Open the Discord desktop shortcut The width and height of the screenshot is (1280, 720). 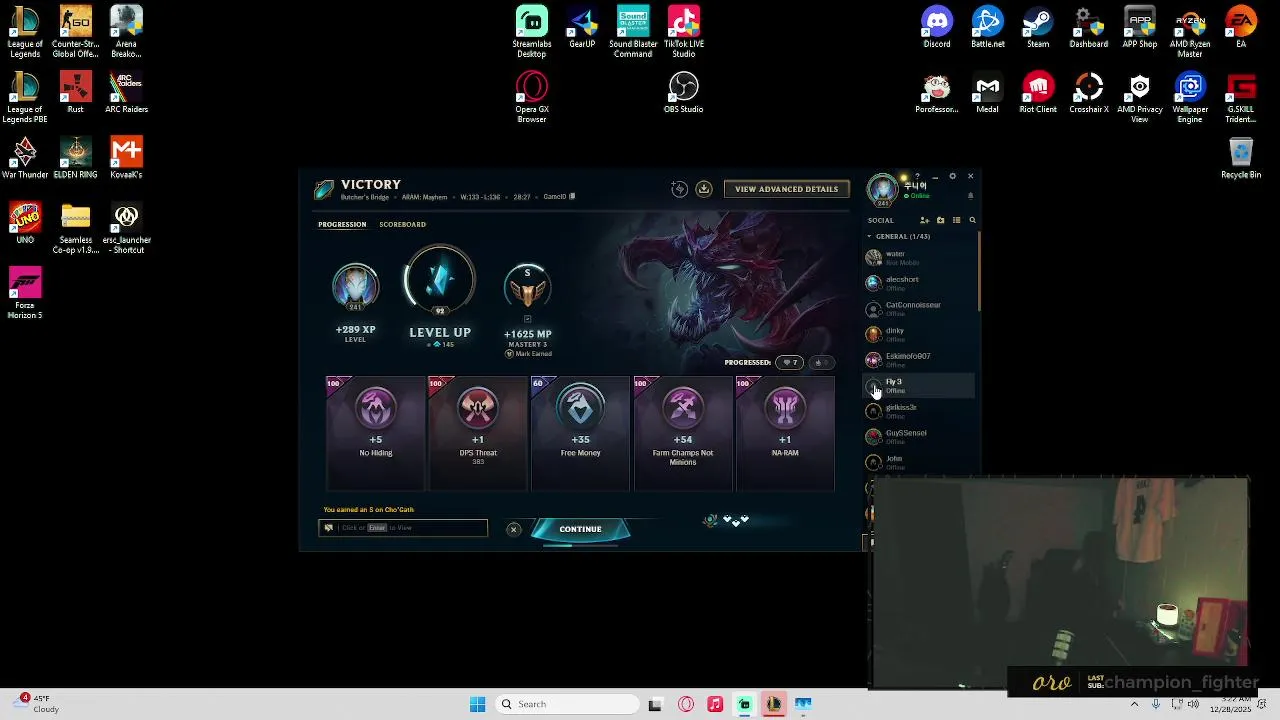[937, 28]
